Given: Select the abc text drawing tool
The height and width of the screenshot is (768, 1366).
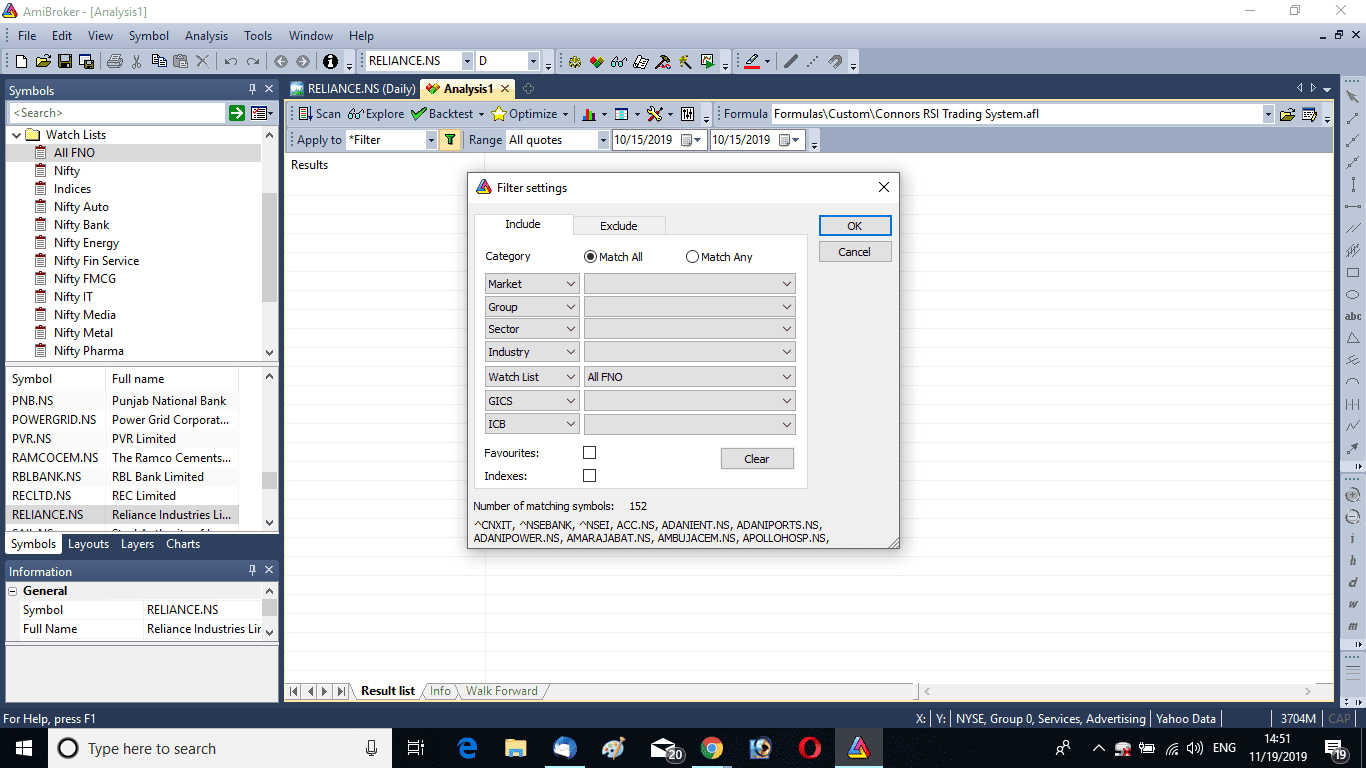Looking at the screenshot, I should click(1353, 316).
